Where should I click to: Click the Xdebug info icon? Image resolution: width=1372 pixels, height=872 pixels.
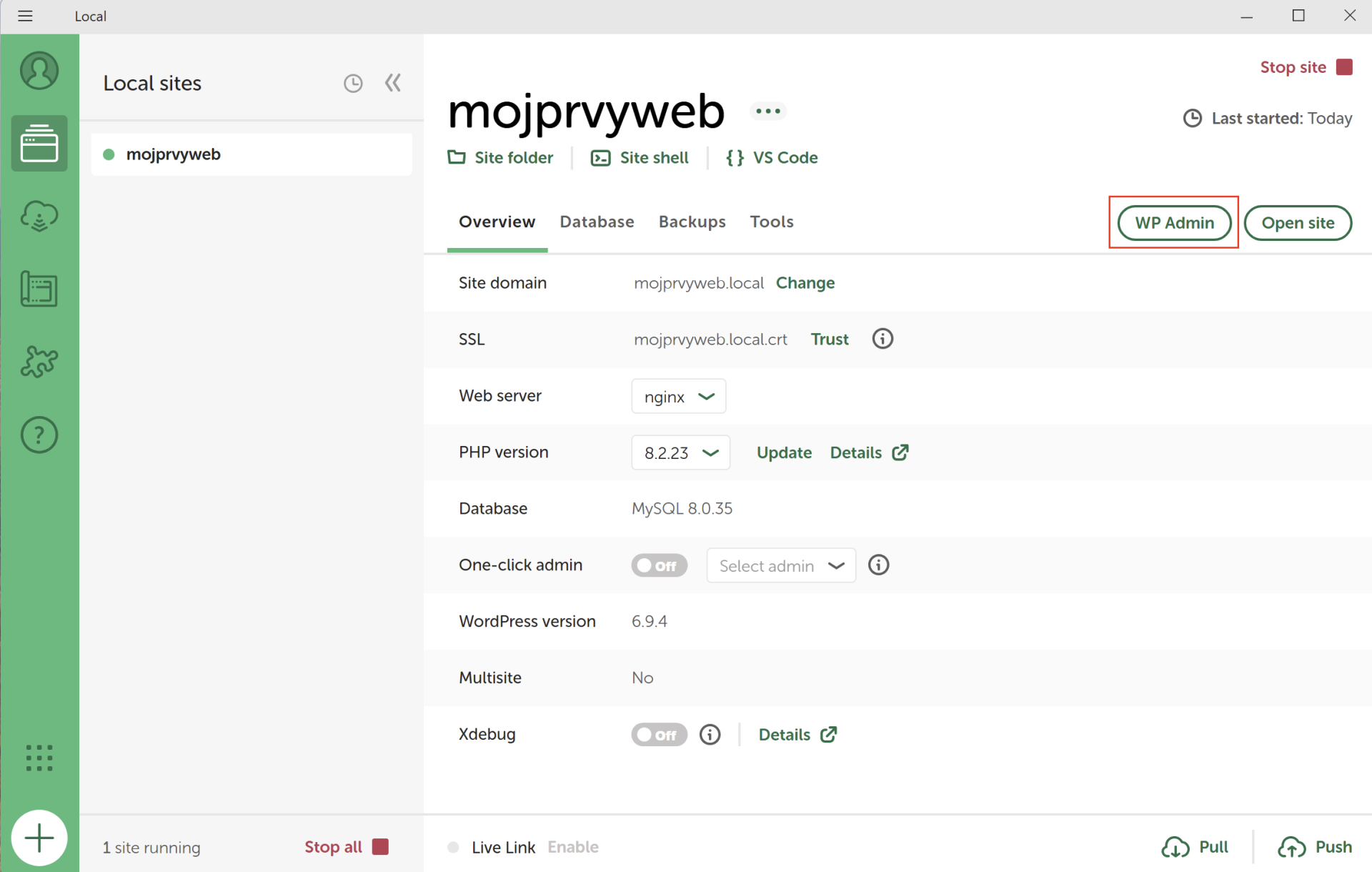click(710, 735)
